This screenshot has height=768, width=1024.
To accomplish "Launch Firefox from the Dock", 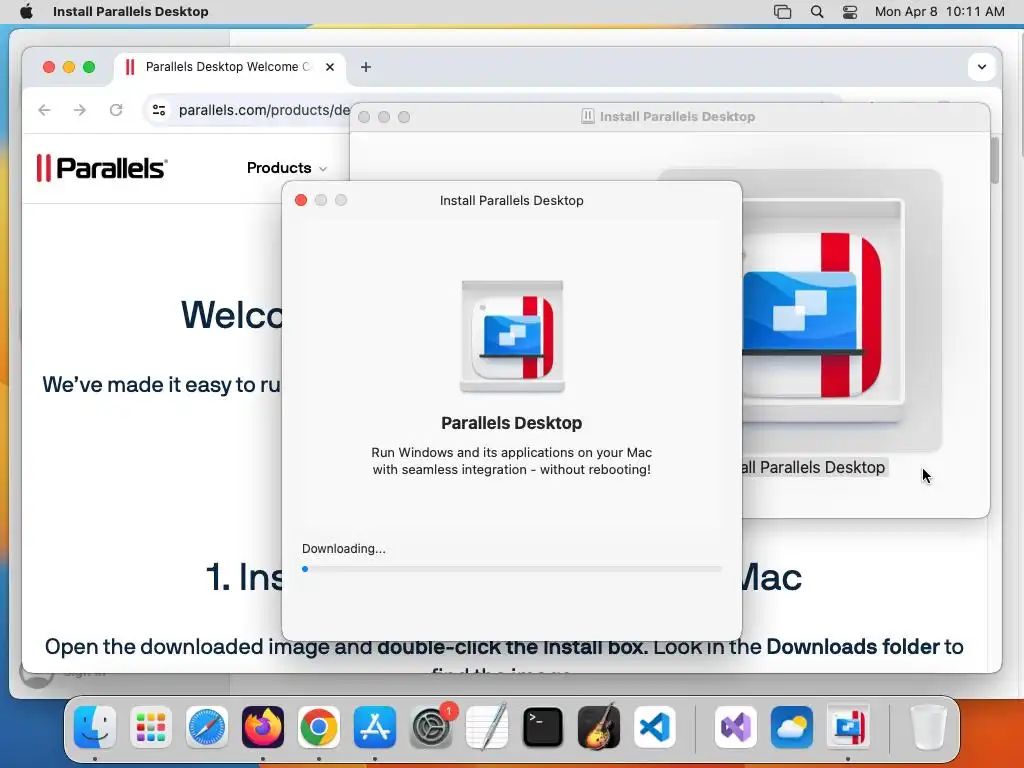I will coord(263,727).
